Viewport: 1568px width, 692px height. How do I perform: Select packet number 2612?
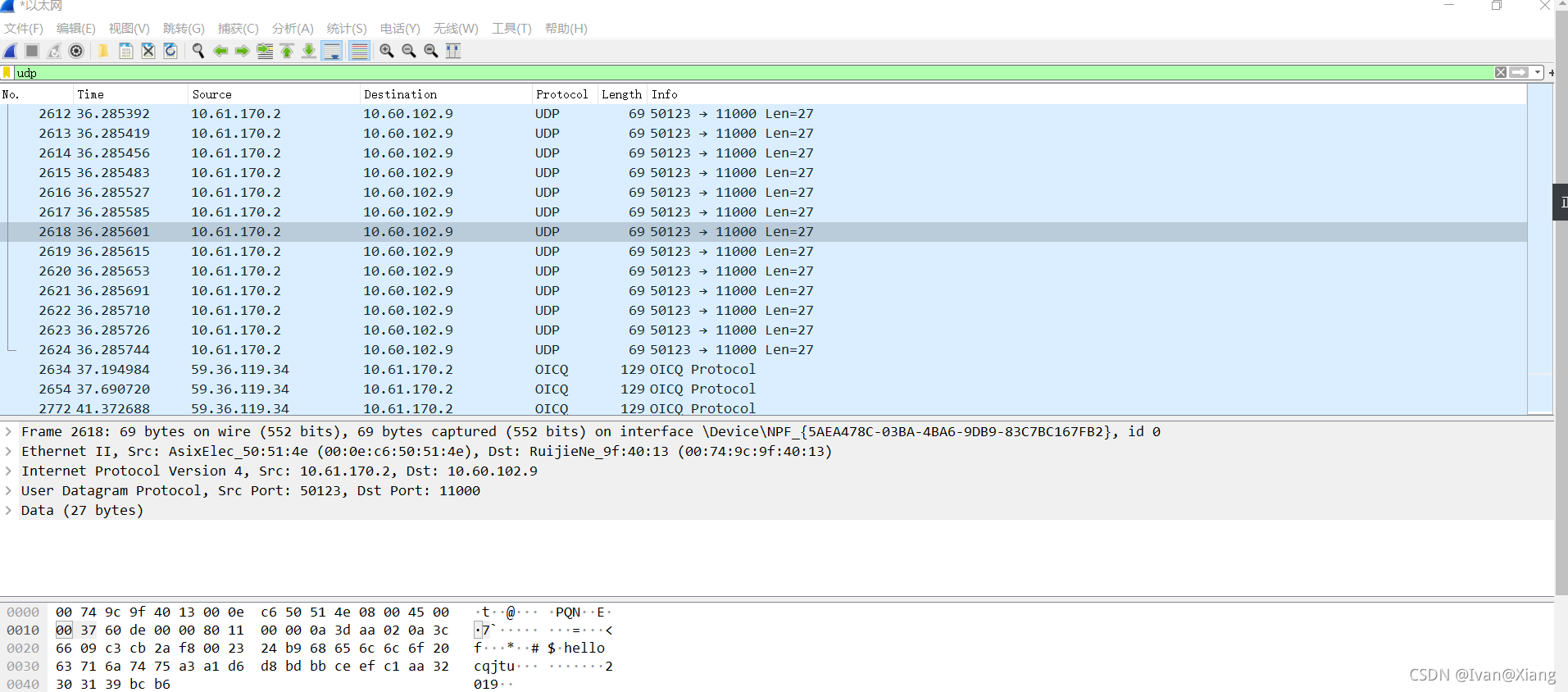pyautogui.click(x=763, y=114)
